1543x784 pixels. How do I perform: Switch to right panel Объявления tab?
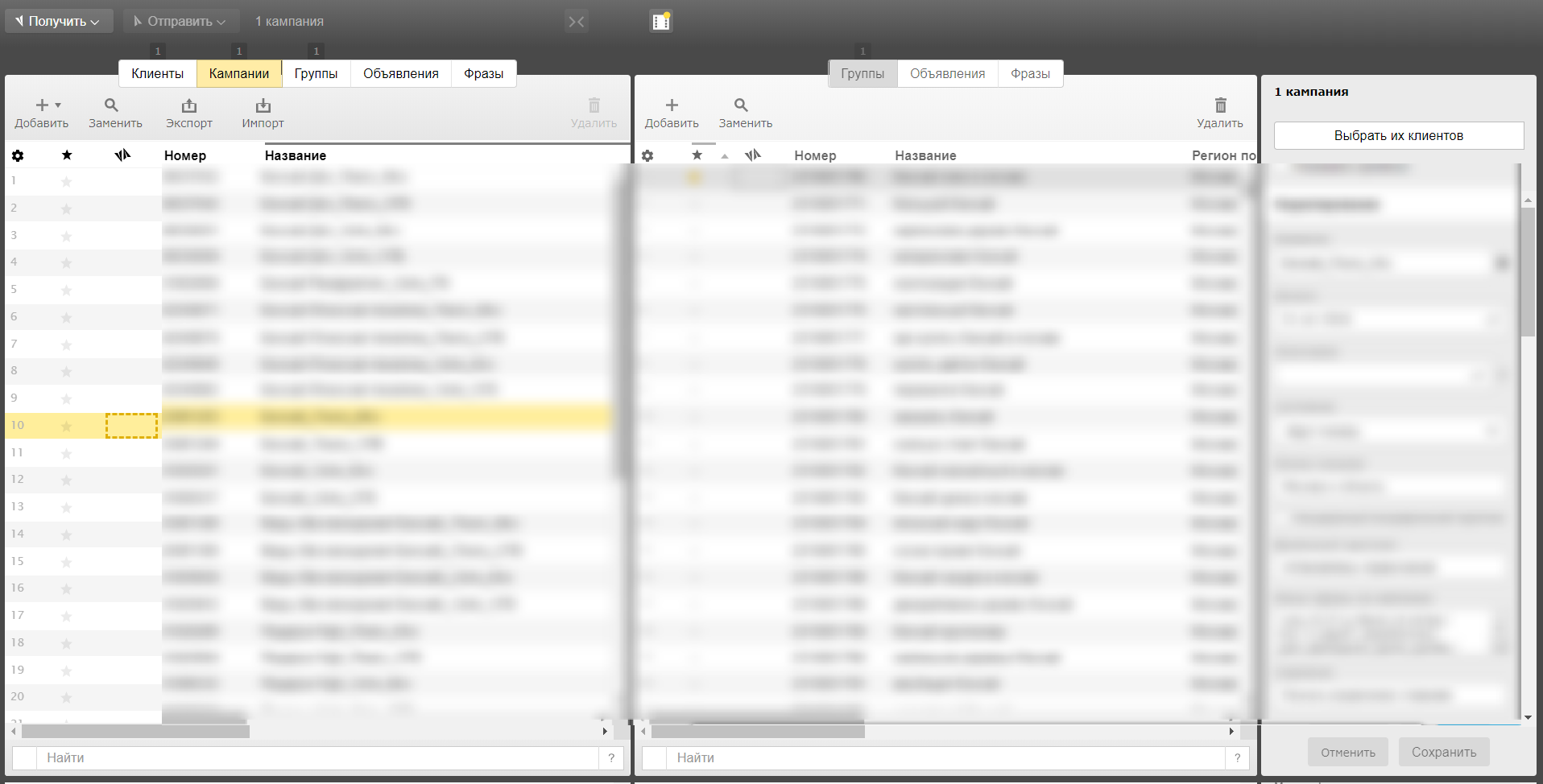pos(947,73)
